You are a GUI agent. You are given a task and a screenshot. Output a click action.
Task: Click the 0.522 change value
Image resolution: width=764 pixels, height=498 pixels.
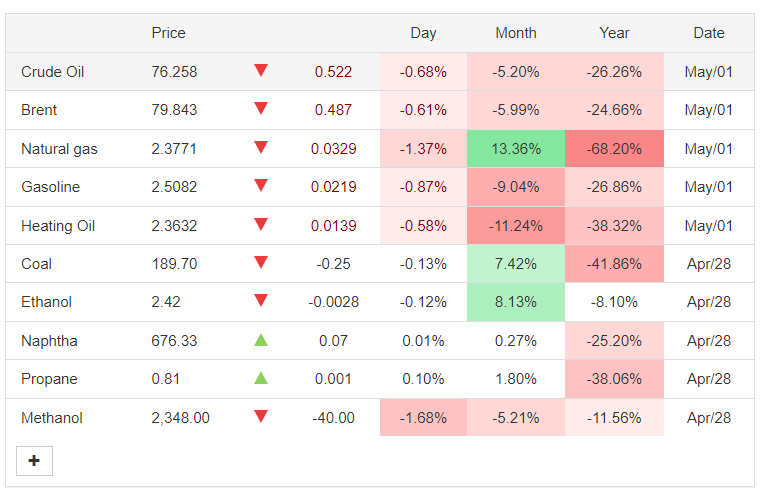pyautogui.click(x=333, y=72)
